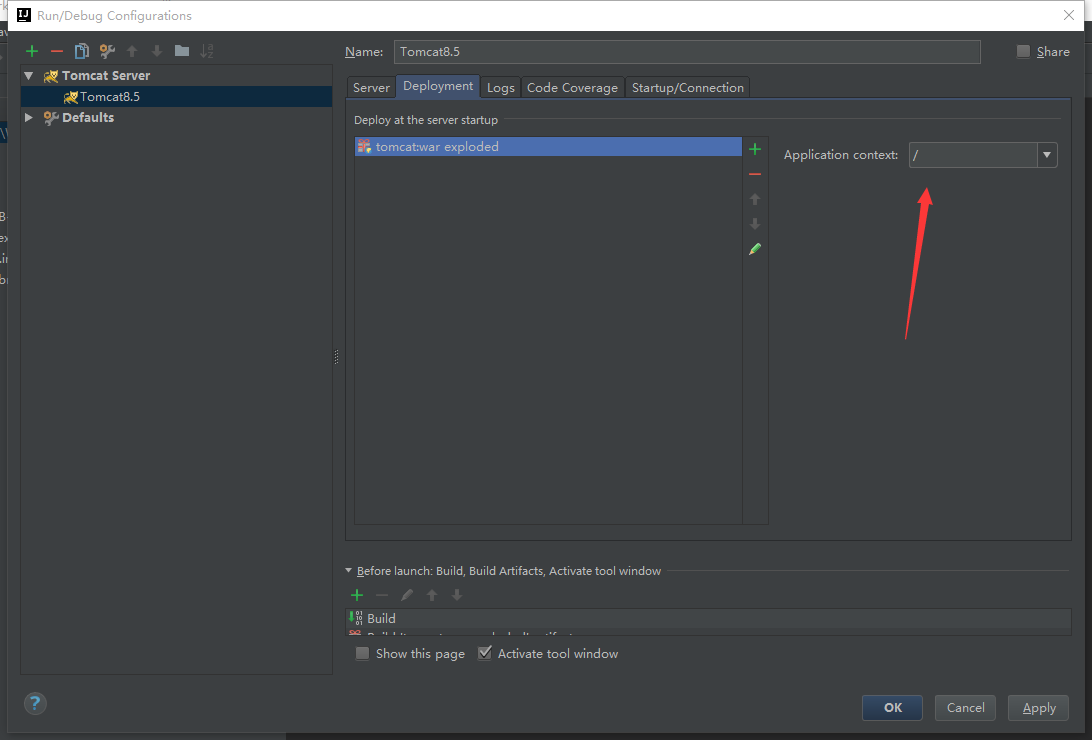
Task: Open the Logs tab
Action: tap(501, 88)
